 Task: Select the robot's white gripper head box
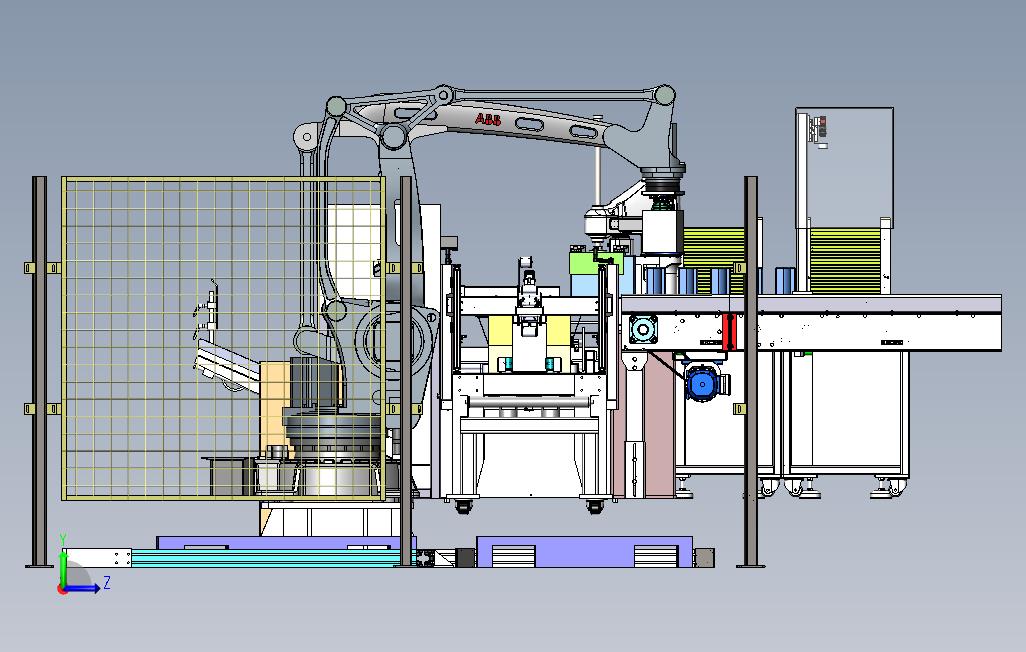[662, 232]
